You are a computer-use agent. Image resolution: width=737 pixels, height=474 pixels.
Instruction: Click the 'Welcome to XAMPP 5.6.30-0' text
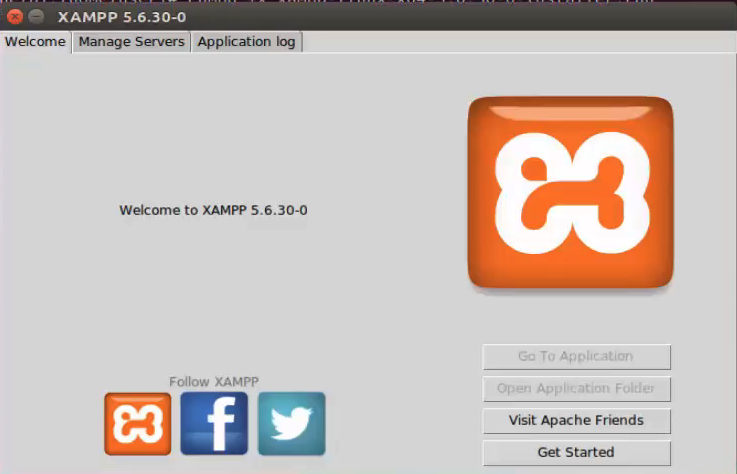tap(213, 211)
